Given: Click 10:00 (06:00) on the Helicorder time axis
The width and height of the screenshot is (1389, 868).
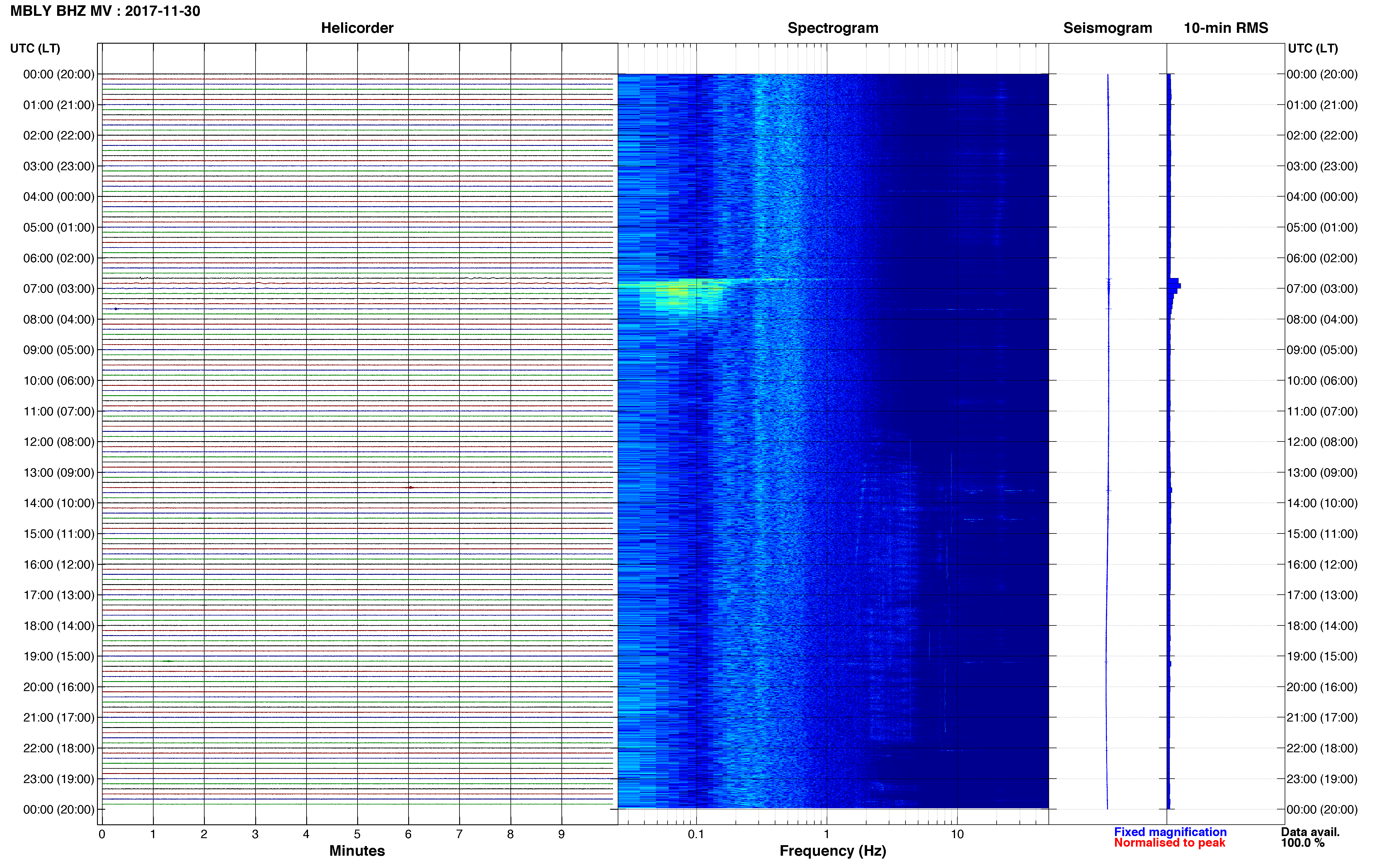Looking at the screenshot, I should 59,381.
